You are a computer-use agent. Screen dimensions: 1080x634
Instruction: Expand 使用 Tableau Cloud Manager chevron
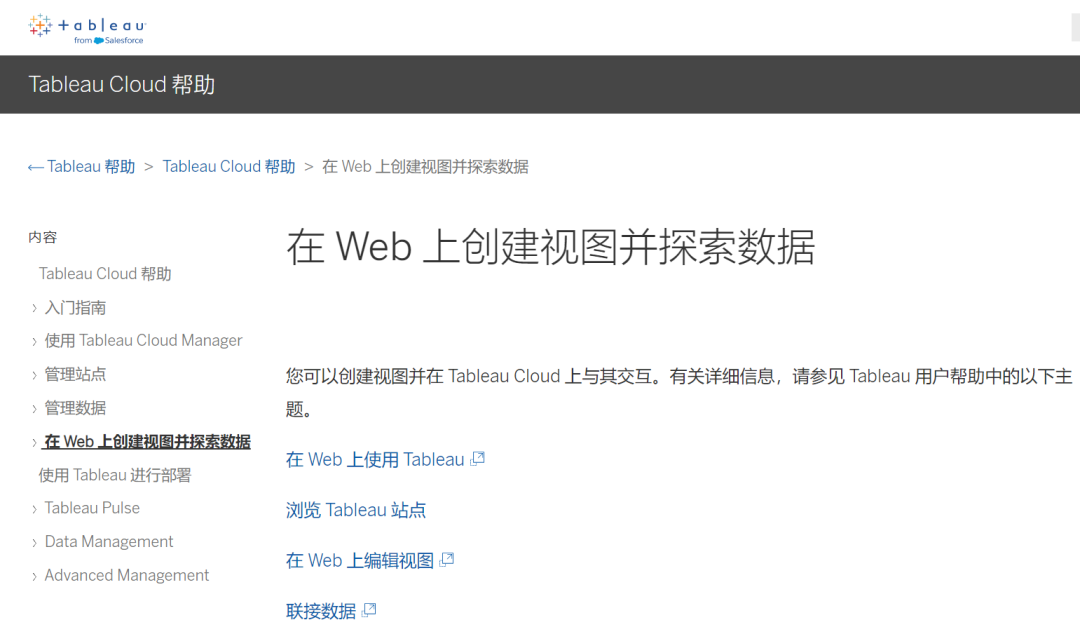point(34,341)
